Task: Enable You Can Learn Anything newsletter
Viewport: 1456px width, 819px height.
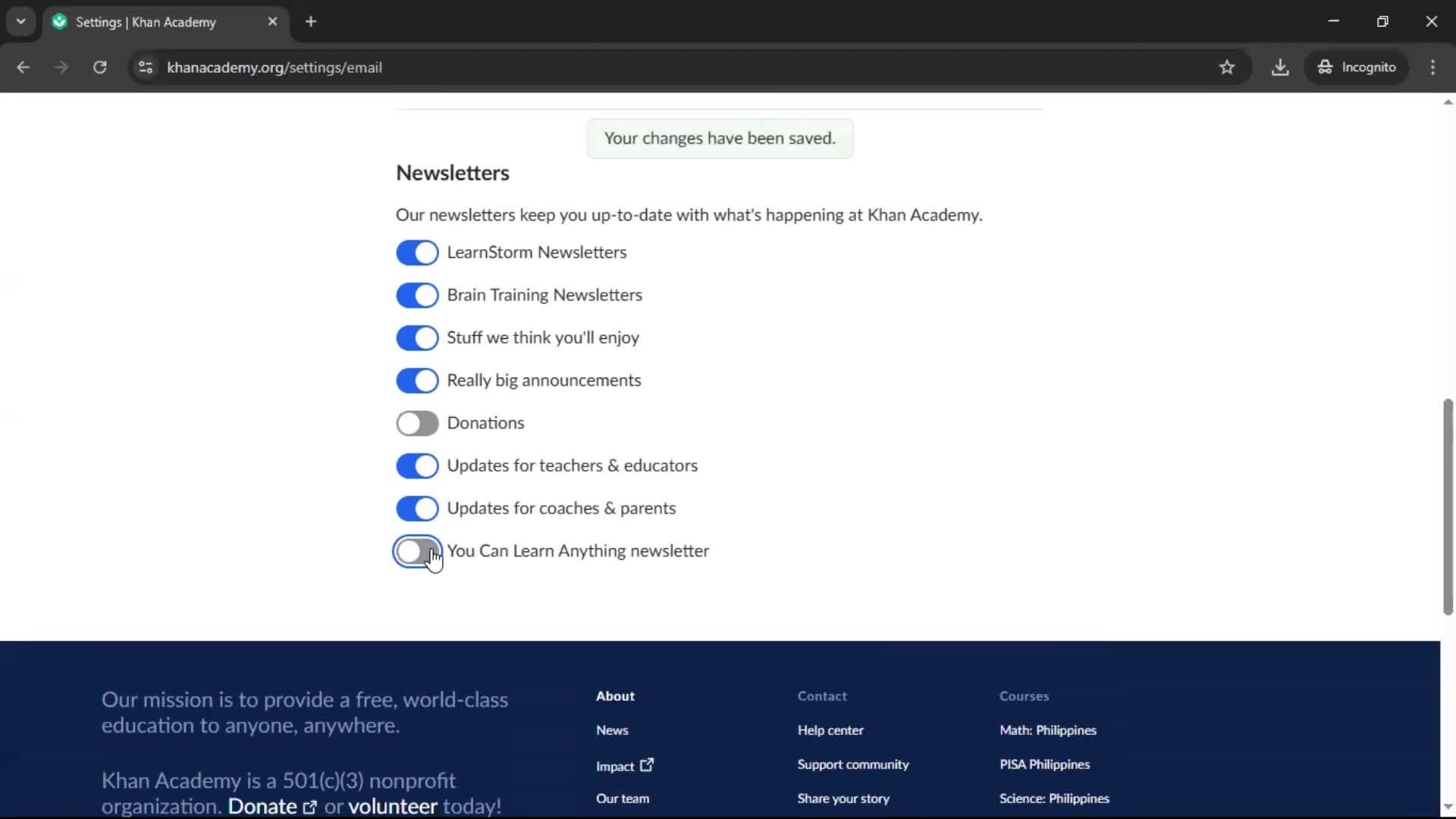Action: pos(417,551)
